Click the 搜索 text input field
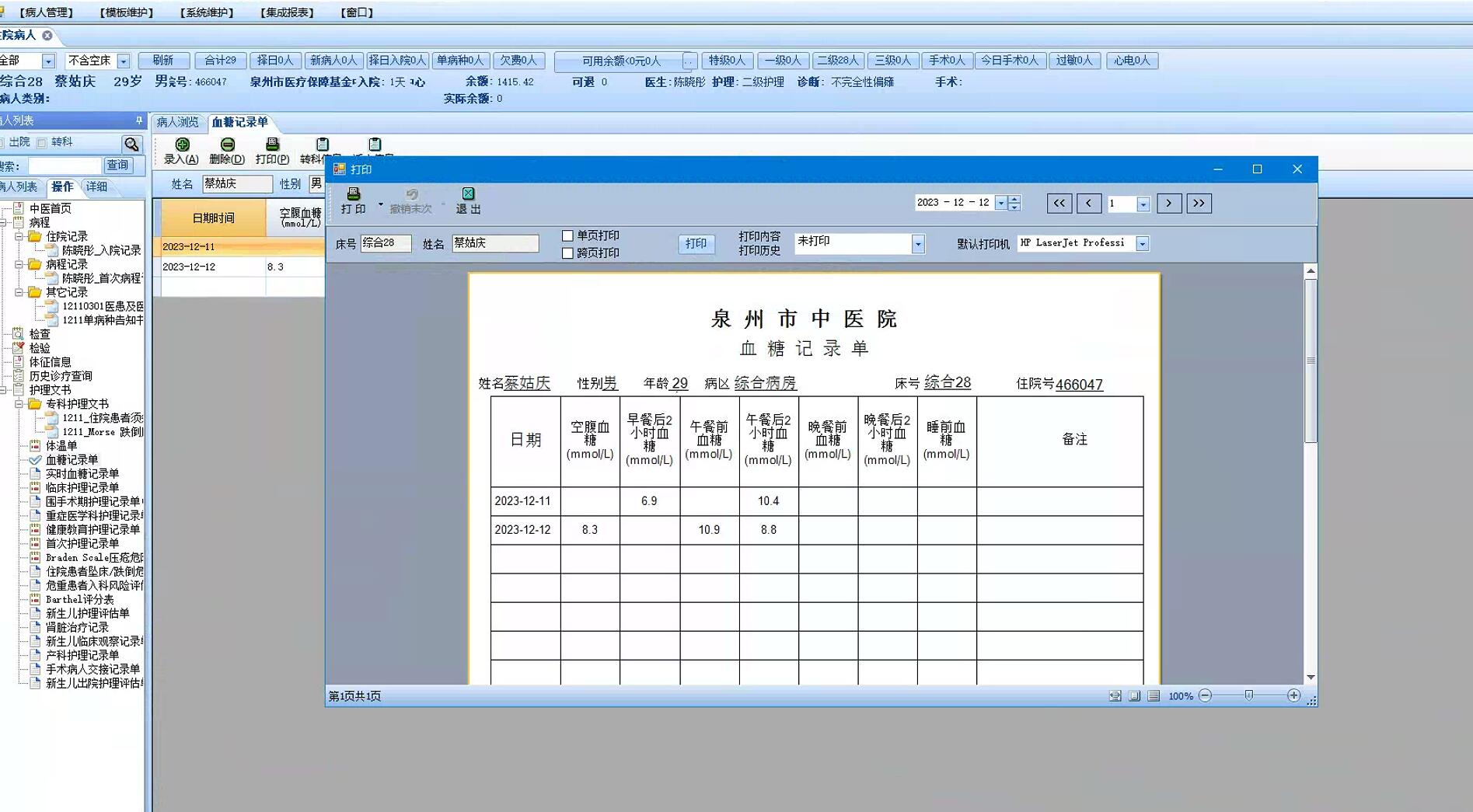 pos(65,166)
